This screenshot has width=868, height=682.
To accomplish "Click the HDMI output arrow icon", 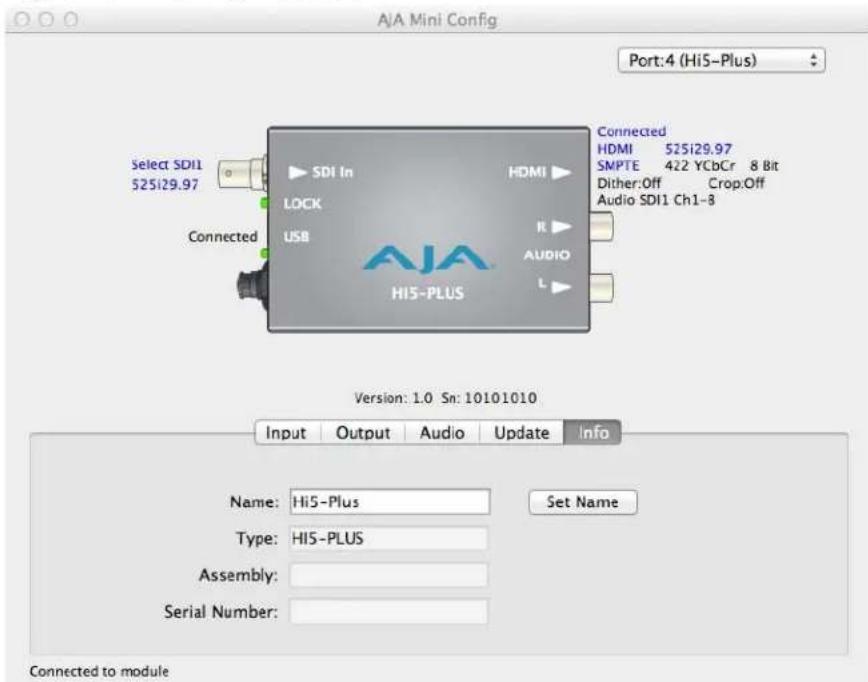I will tap(561, 173).
